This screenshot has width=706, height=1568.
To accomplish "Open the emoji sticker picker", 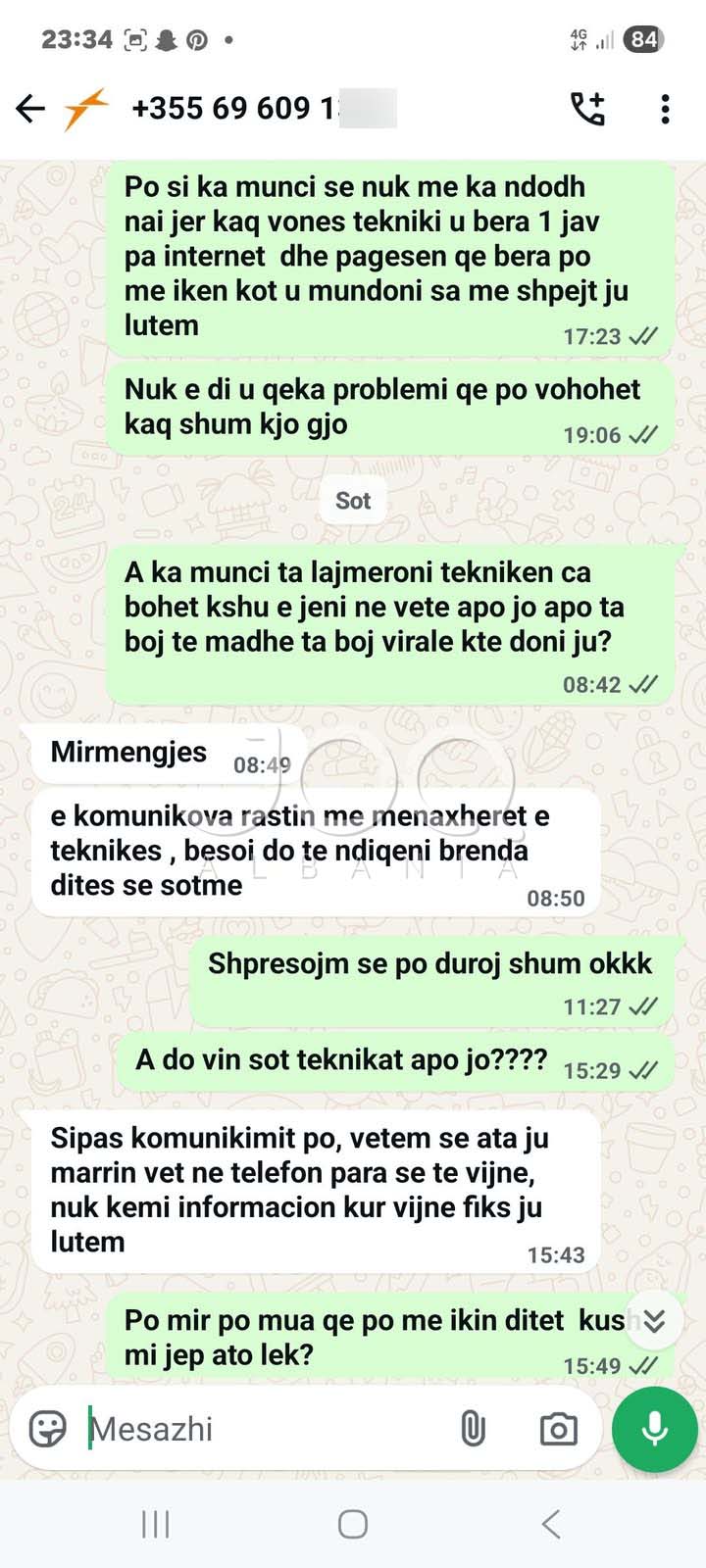I will [x=47, y=1429].
